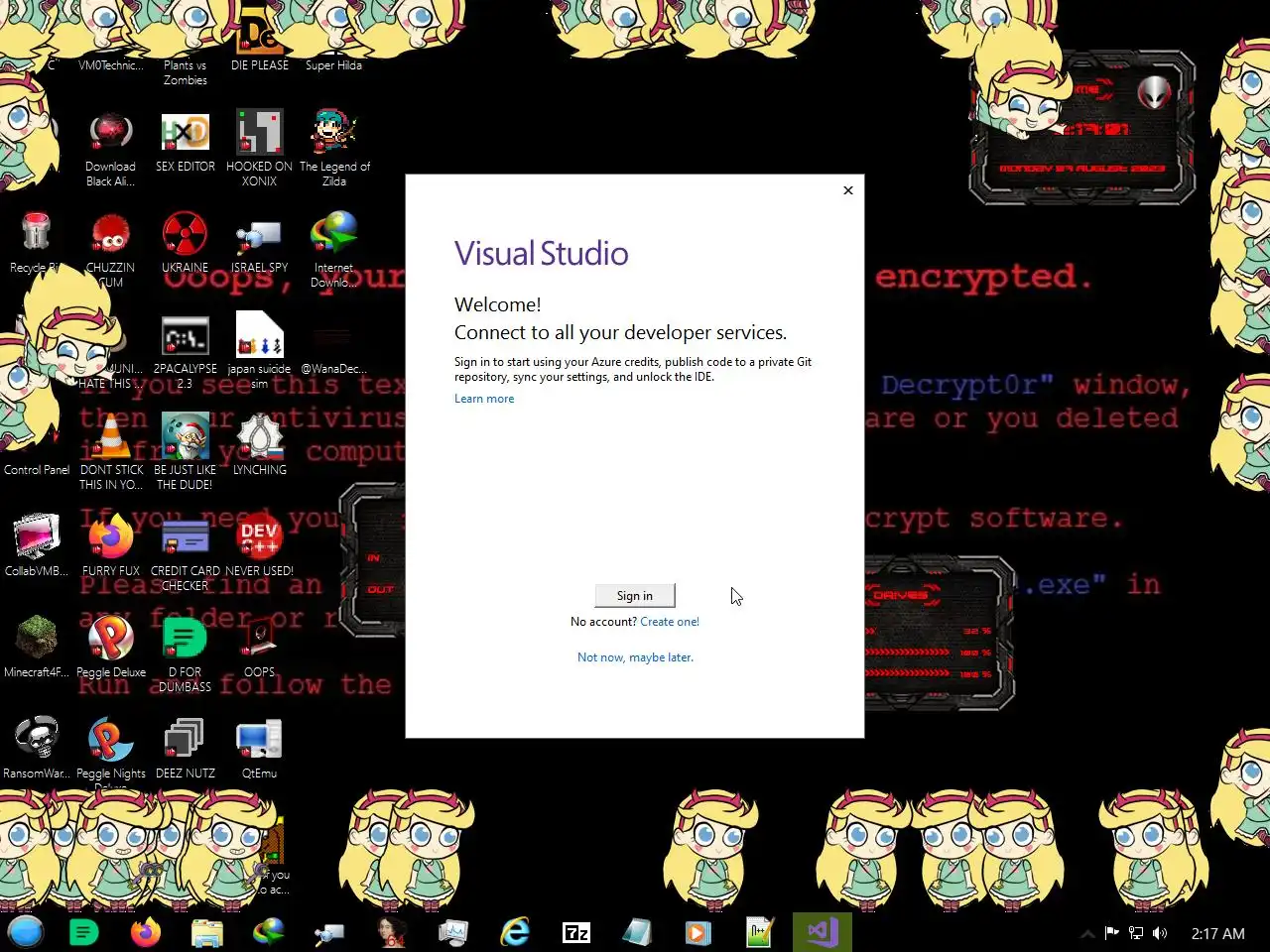Choose Not now, maybe later
1270x952 pixels.
click(635, 657)
